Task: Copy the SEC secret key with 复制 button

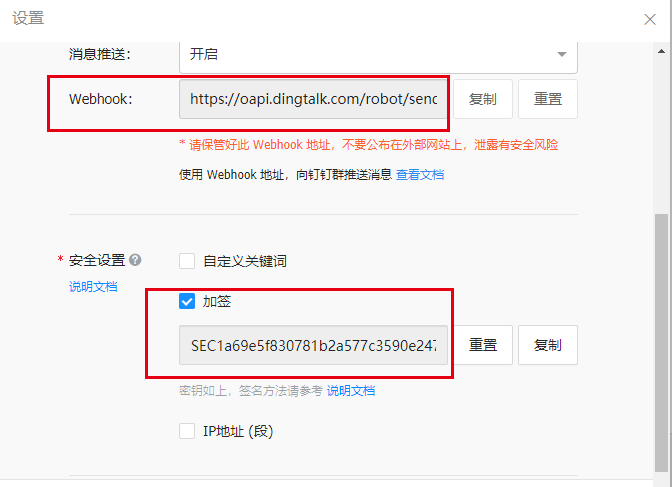Action: 548,345
